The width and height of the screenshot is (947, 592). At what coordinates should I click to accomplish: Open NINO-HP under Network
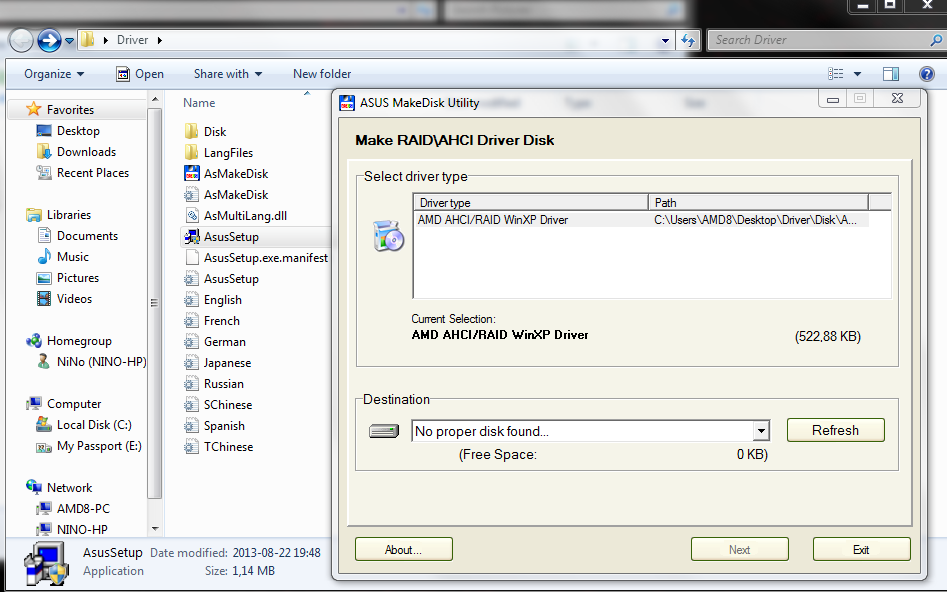[x=72, y=529]
